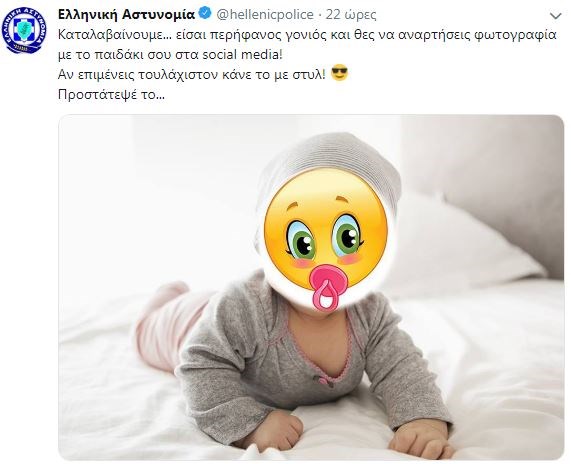Expand the tweet options chevron
571x464 pixels.
click(x=556, y=16)
